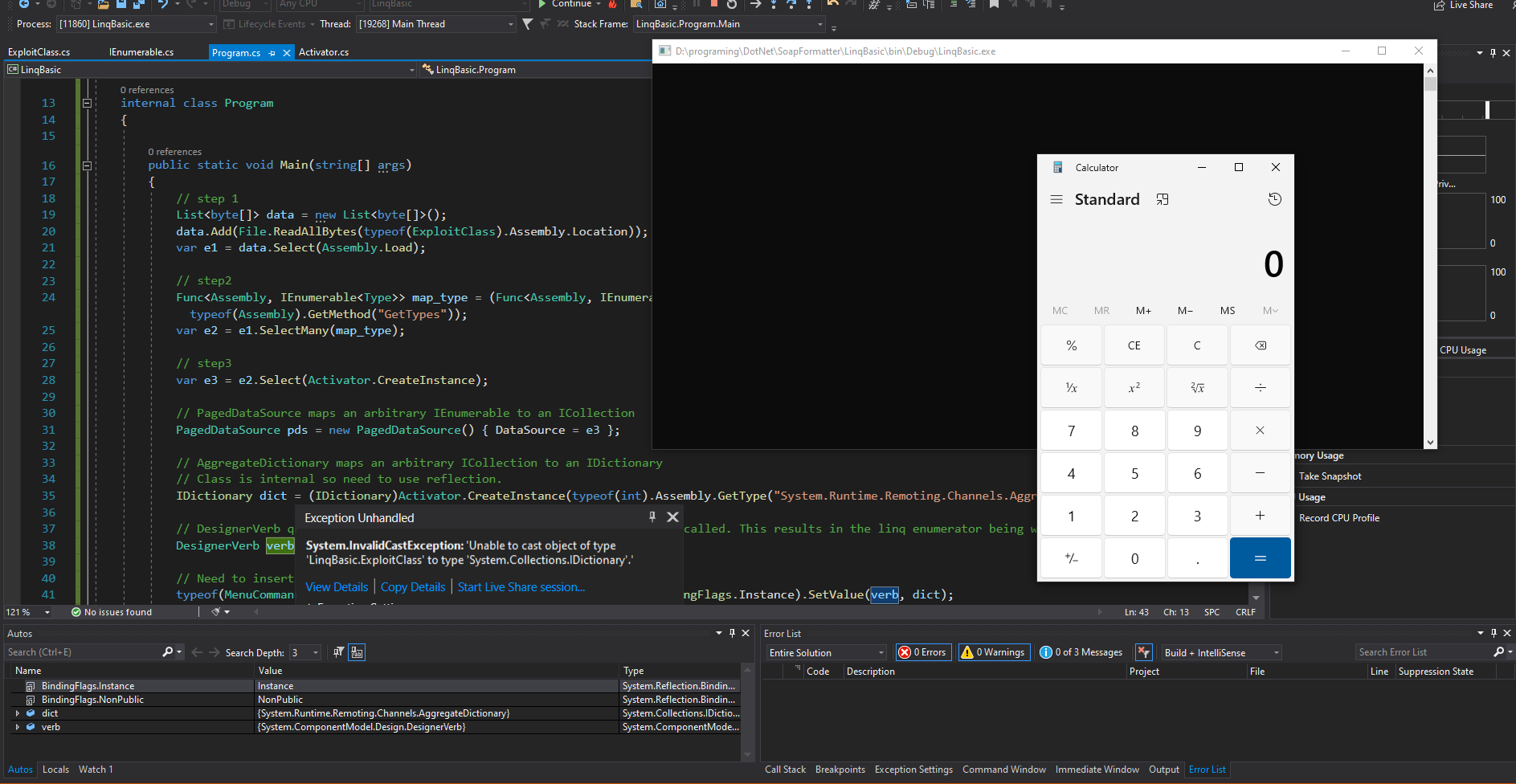Click Copy Details link

(413, 587)
